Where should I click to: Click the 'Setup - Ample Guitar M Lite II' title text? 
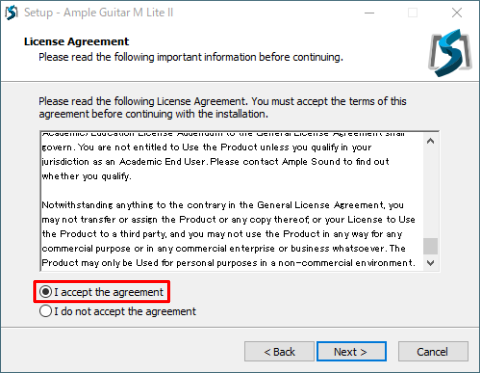tap(99, 13)
